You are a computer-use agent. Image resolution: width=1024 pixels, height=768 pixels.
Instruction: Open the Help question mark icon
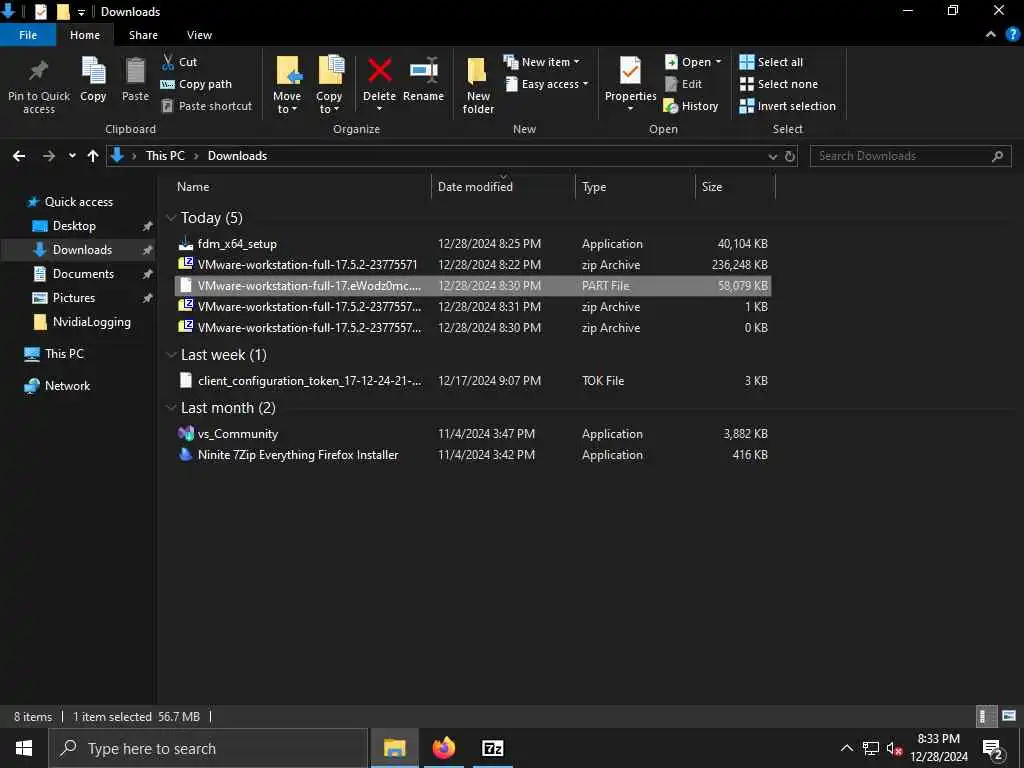pyautogui.click(x=1013, y=35)
